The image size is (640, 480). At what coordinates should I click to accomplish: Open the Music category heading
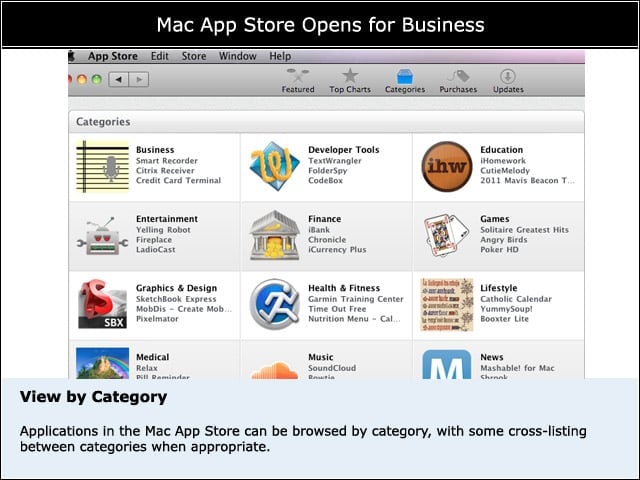[321, 357]
